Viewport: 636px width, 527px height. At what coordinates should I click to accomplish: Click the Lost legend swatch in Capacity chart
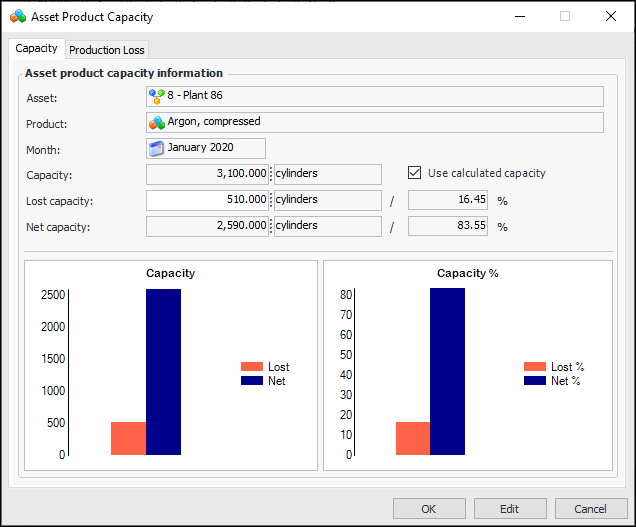point(251,367)
